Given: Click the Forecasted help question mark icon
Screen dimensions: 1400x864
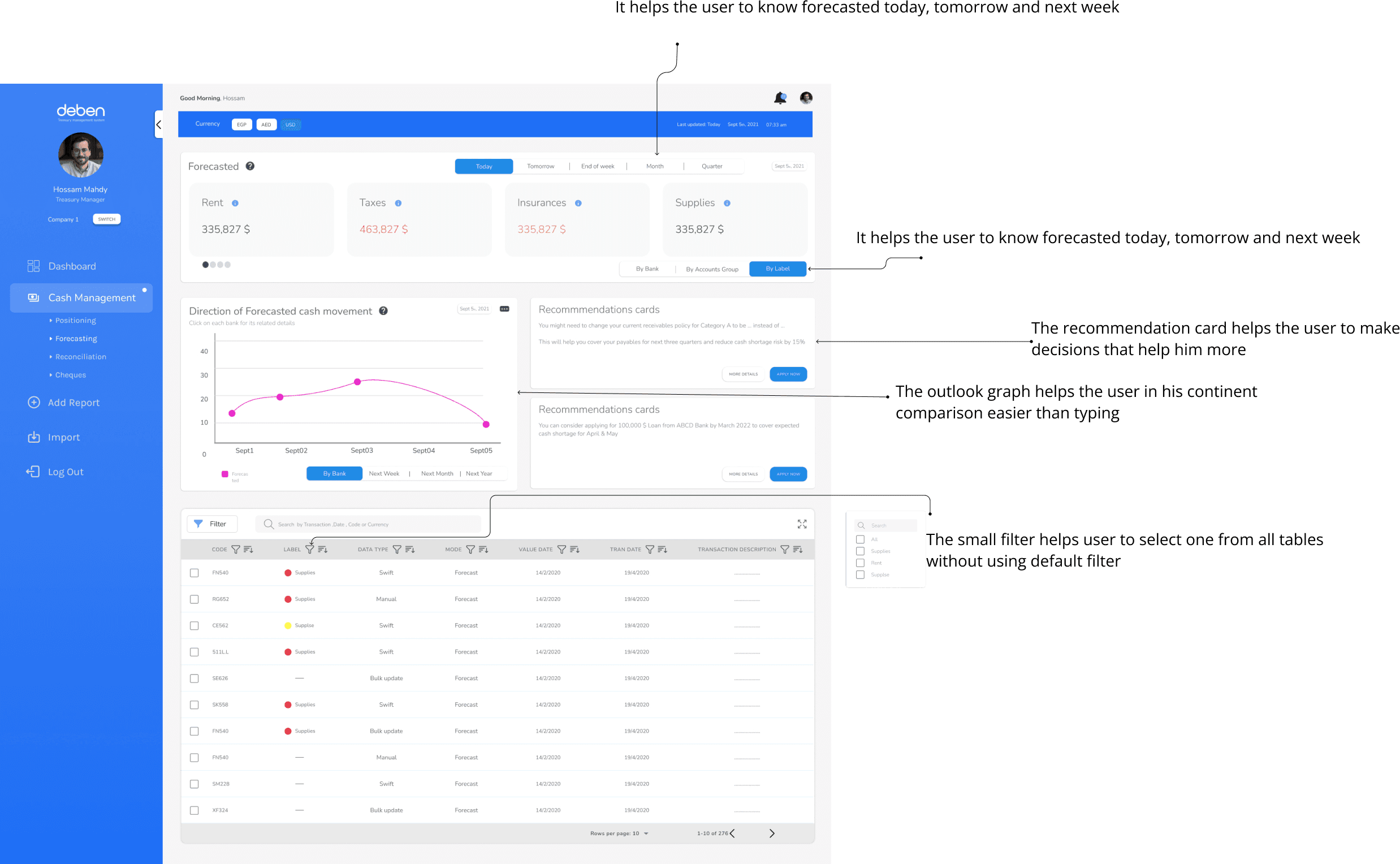Looking at the screenshot, I should [x=250, y=166].
